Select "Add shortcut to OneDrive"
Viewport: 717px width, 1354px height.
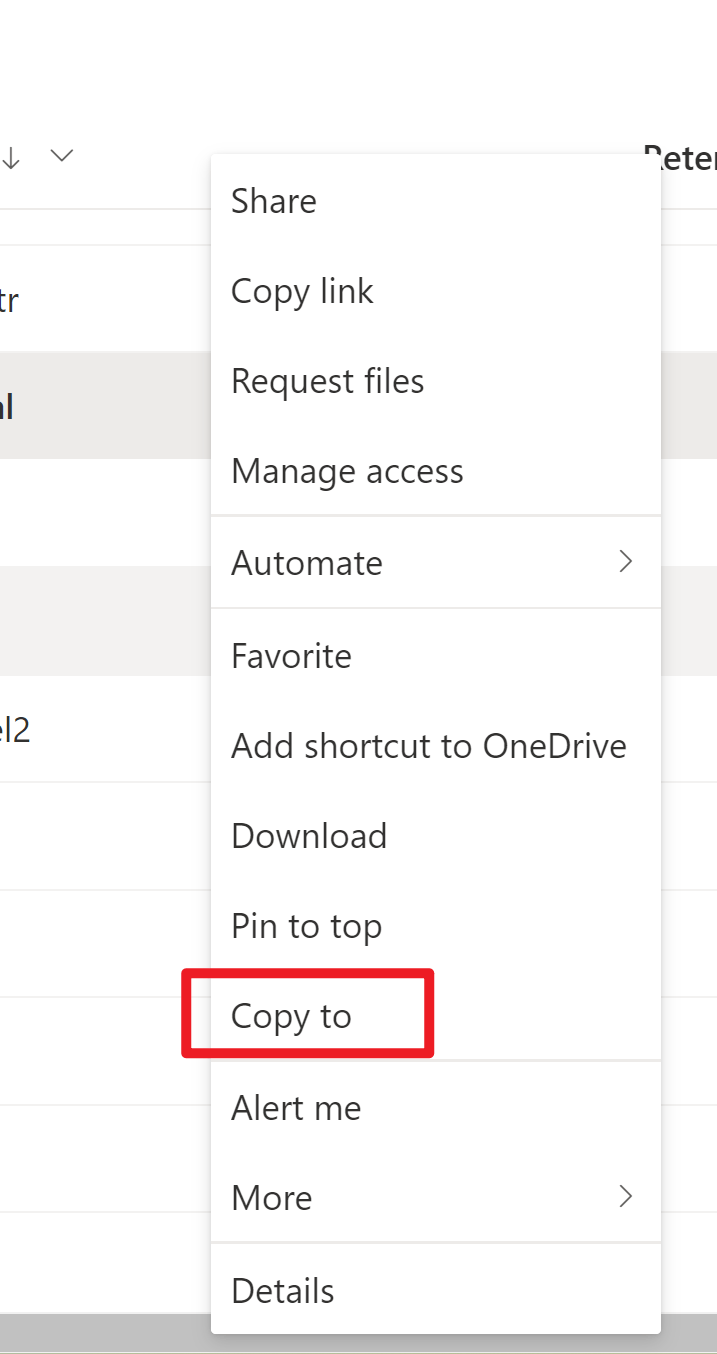tap(428, 745)
